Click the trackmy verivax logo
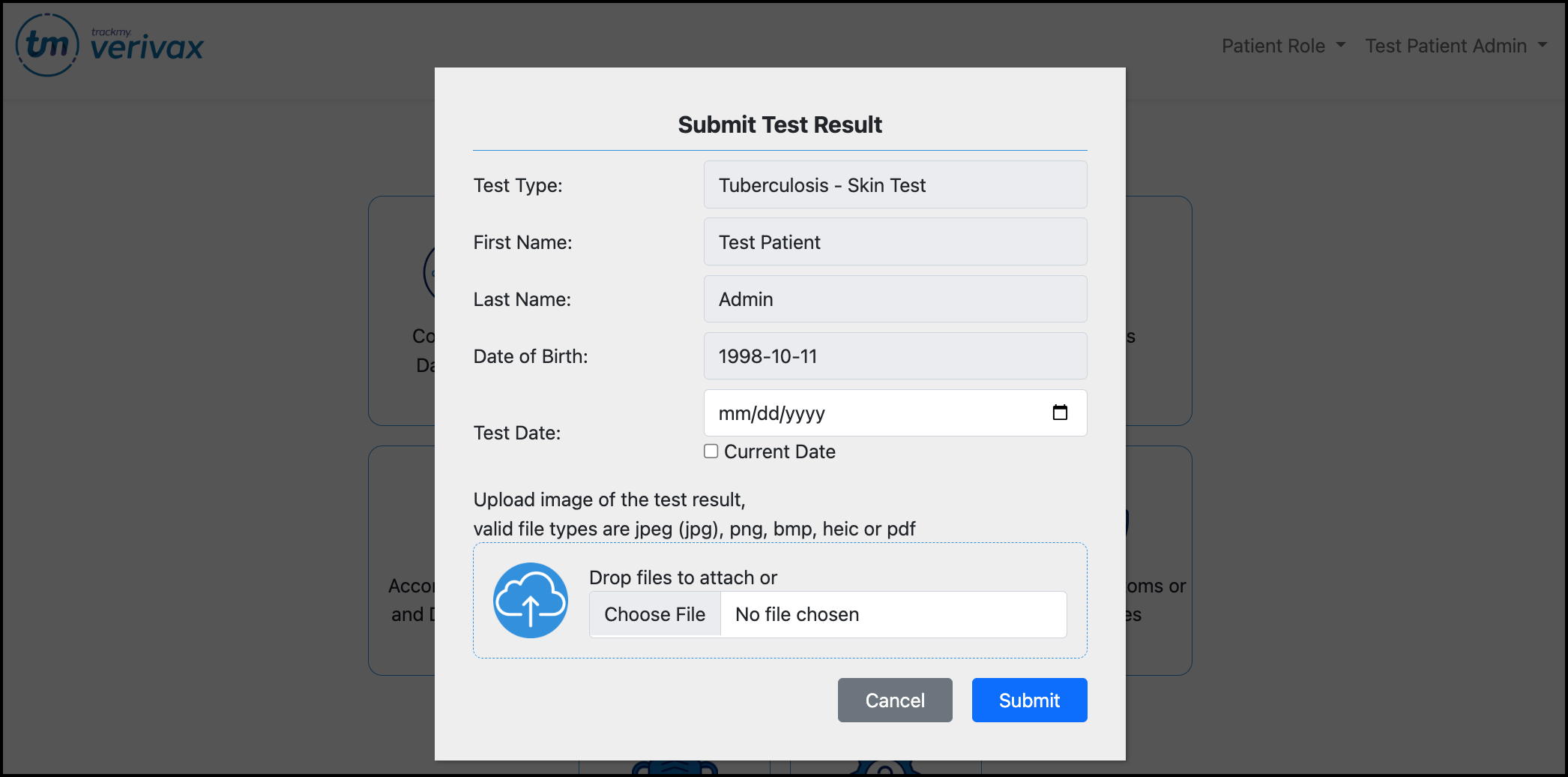Viewport: 1568px width, 777px height. (x=110, y=45)
